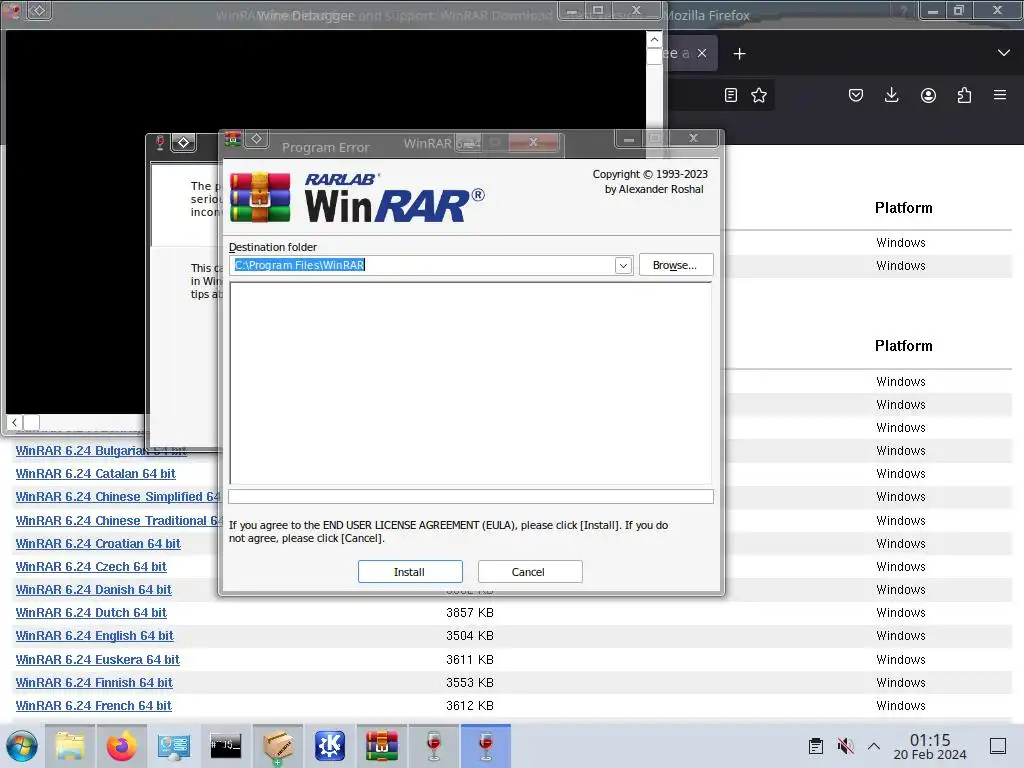This screenshot has width=1024, height=768.
Task: Open the package installer box icon in taskbar
Action: (x=278, y=746)
